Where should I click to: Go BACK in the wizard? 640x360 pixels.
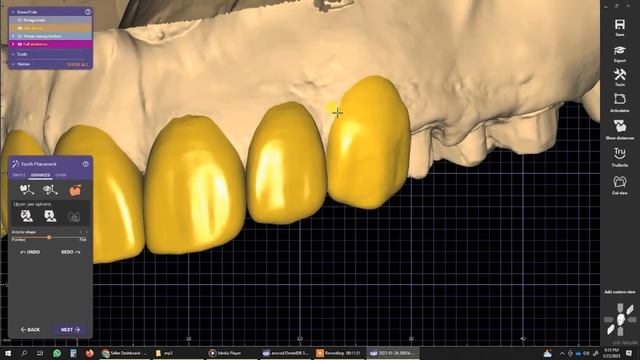pyautogui.click(x=30, y=329)
